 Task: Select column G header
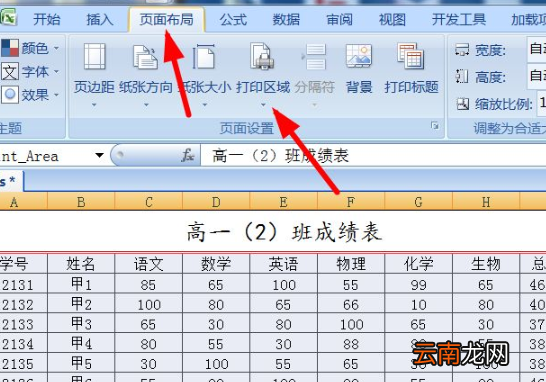click(x=418, y=202)
